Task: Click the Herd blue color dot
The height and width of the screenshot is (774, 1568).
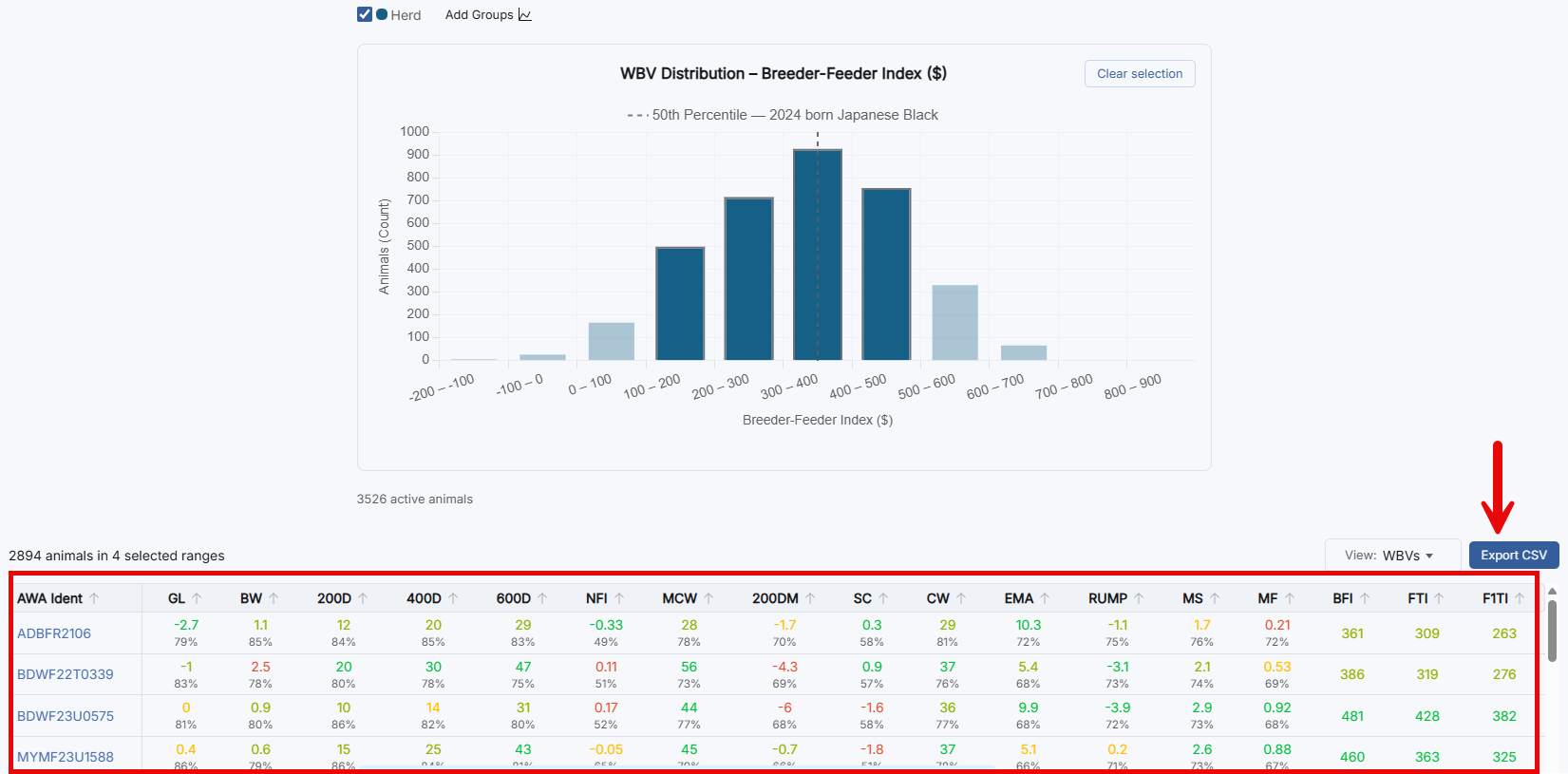Action: coord(382,14)
